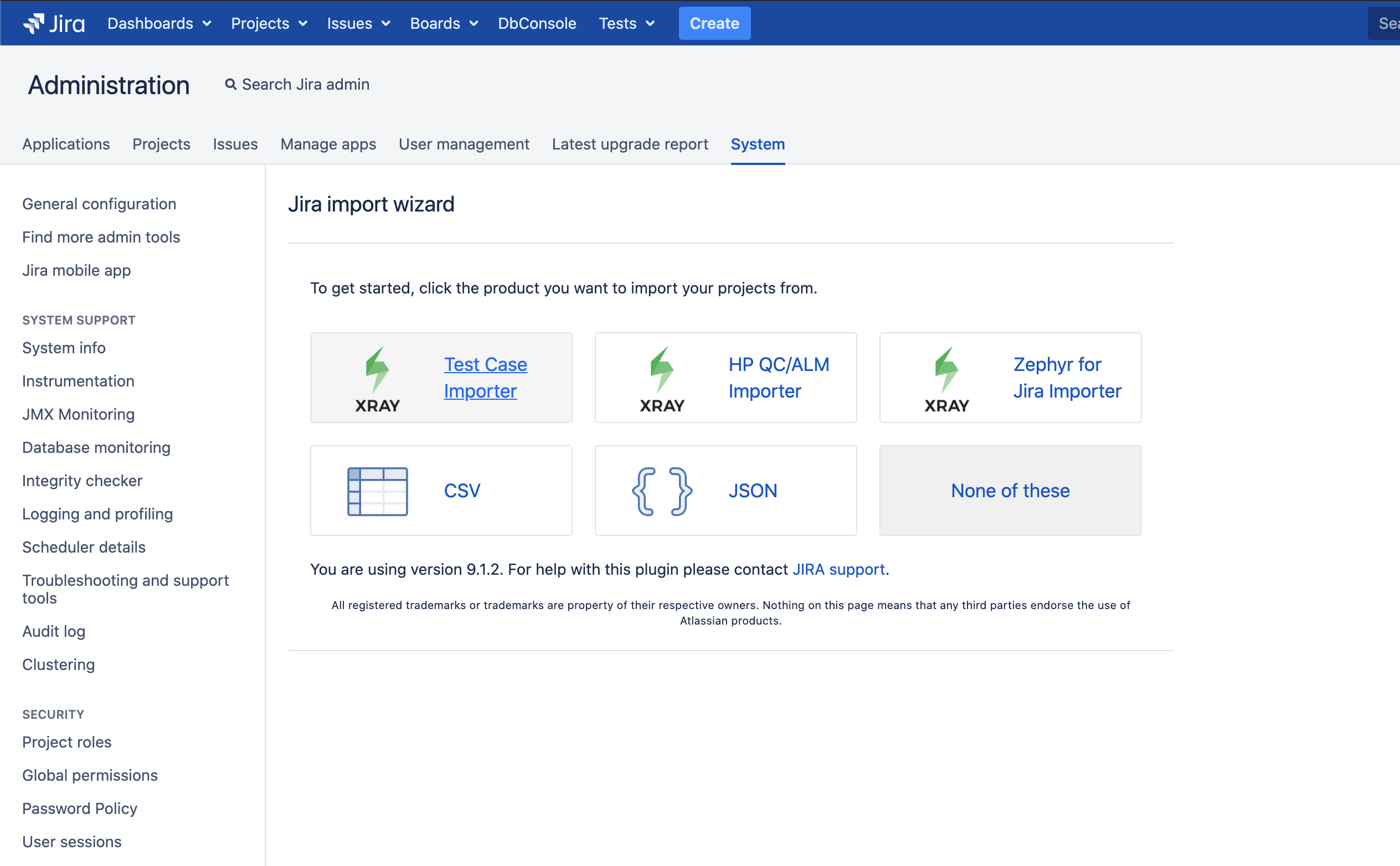The width and height of the screenshot is (1400, 866).
Task: Open Database monitoring
Action: click(x=96, y=447)
